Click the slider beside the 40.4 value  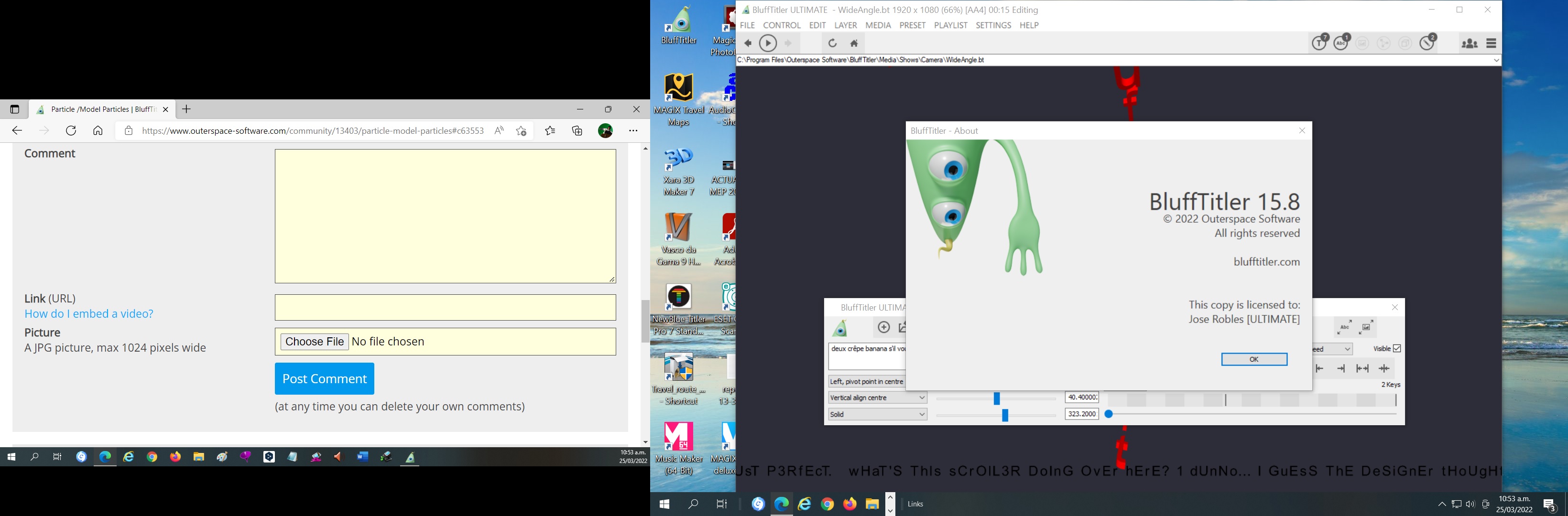[996, 398]
